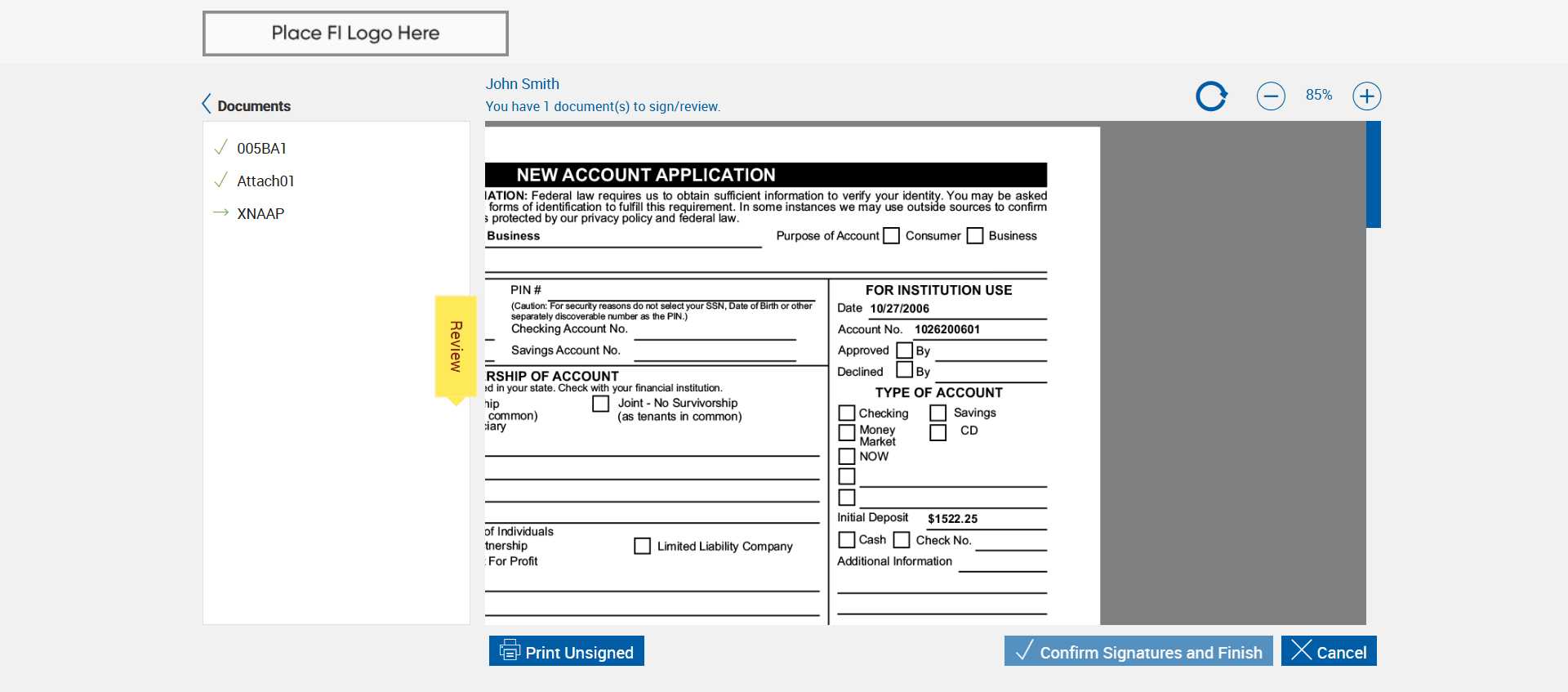
Task: Check the Consumer purpose checkbox
Action: coord(892,236)
